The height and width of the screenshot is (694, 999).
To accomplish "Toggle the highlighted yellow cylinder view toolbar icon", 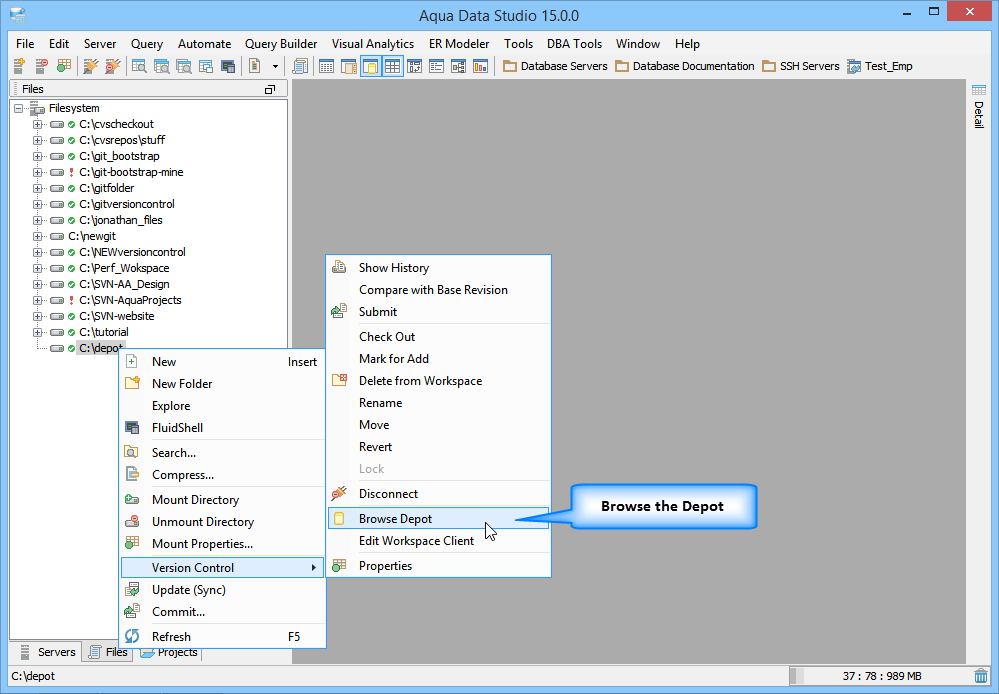I will click(371, 66).
